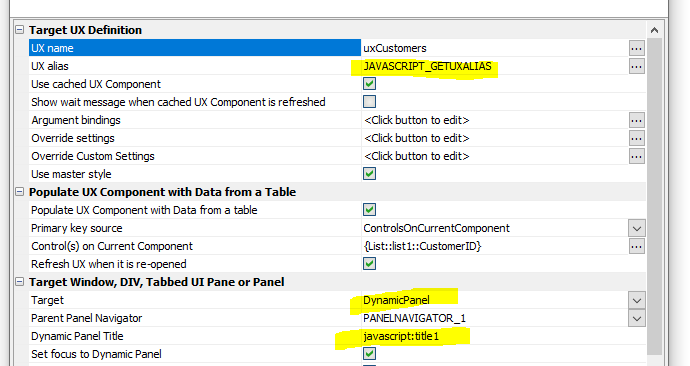
Task: Select the Control(s) on Current Component label
Action: click(x=112, y=246)
